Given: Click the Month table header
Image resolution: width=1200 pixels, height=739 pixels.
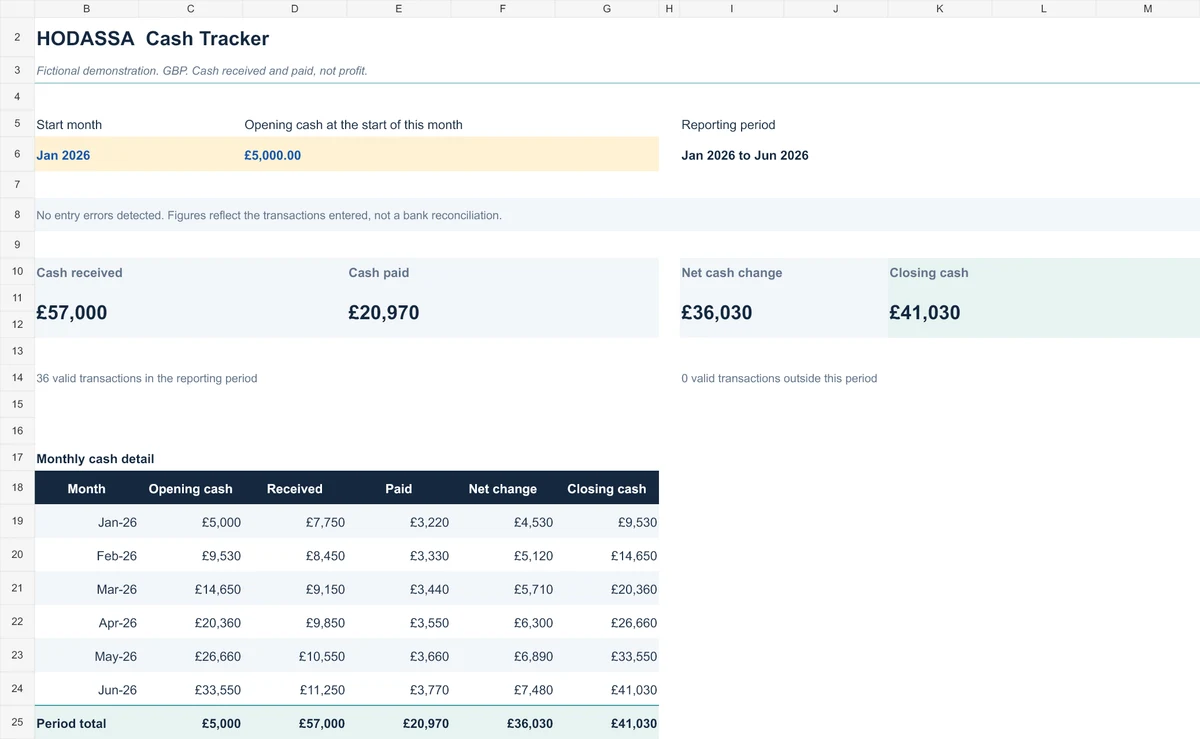Looking at the screenshot, I should 86,489.
